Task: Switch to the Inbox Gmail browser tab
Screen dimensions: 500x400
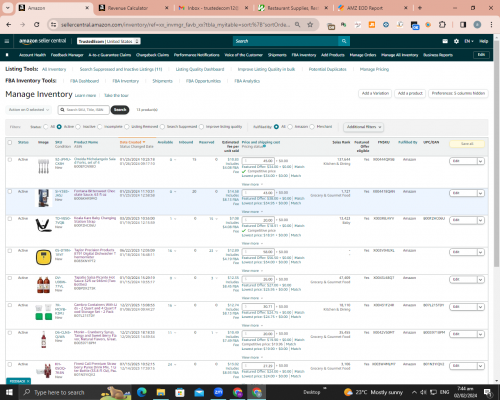Action: [213, 8]
